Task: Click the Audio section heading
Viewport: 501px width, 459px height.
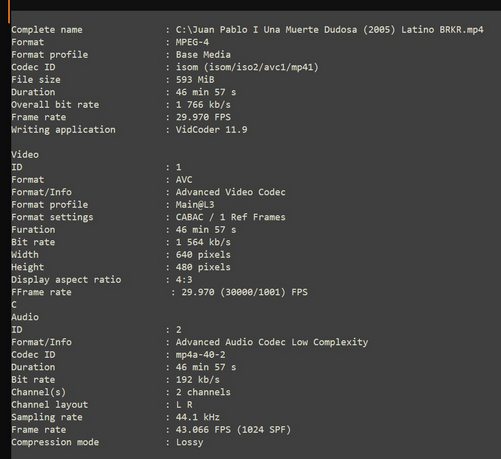Action: (25, 317)
